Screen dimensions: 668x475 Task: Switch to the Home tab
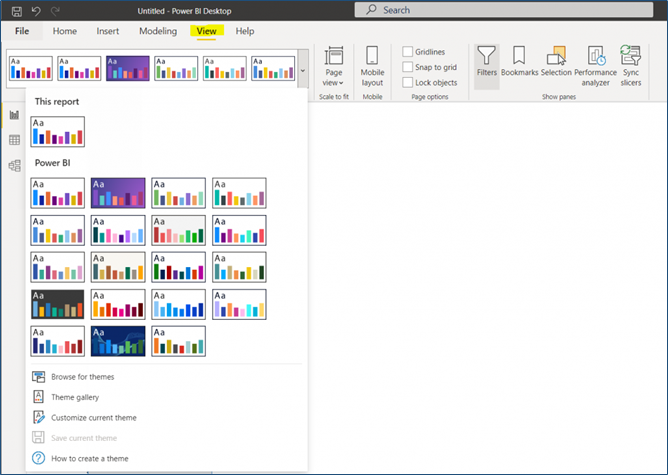coord(65,31)
